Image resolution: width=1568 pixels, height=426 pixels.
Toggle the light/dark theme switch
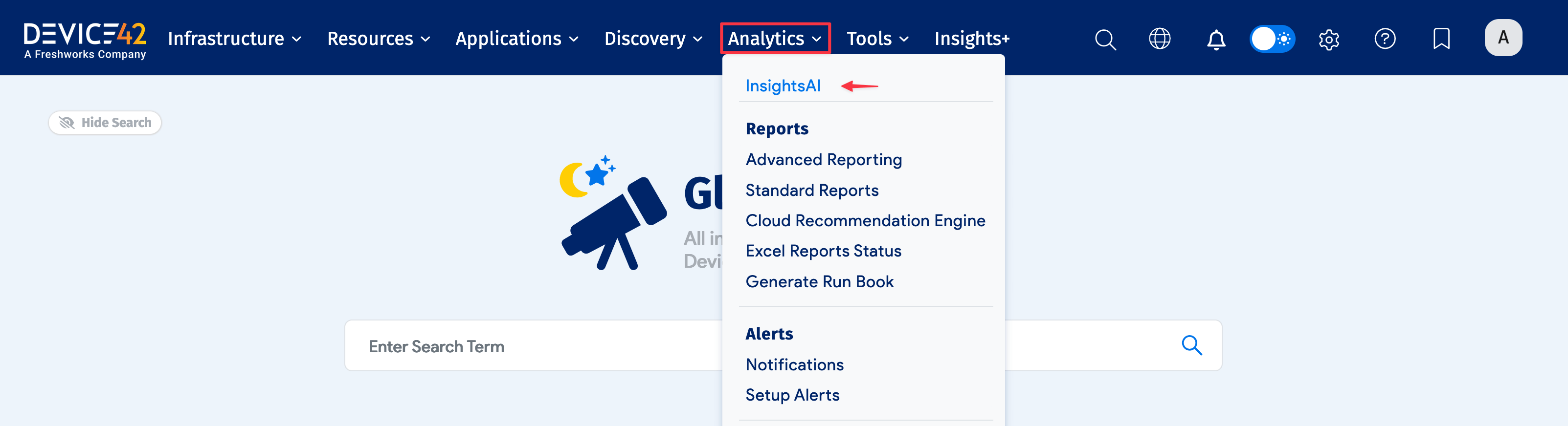click(x=1272, y=39)
